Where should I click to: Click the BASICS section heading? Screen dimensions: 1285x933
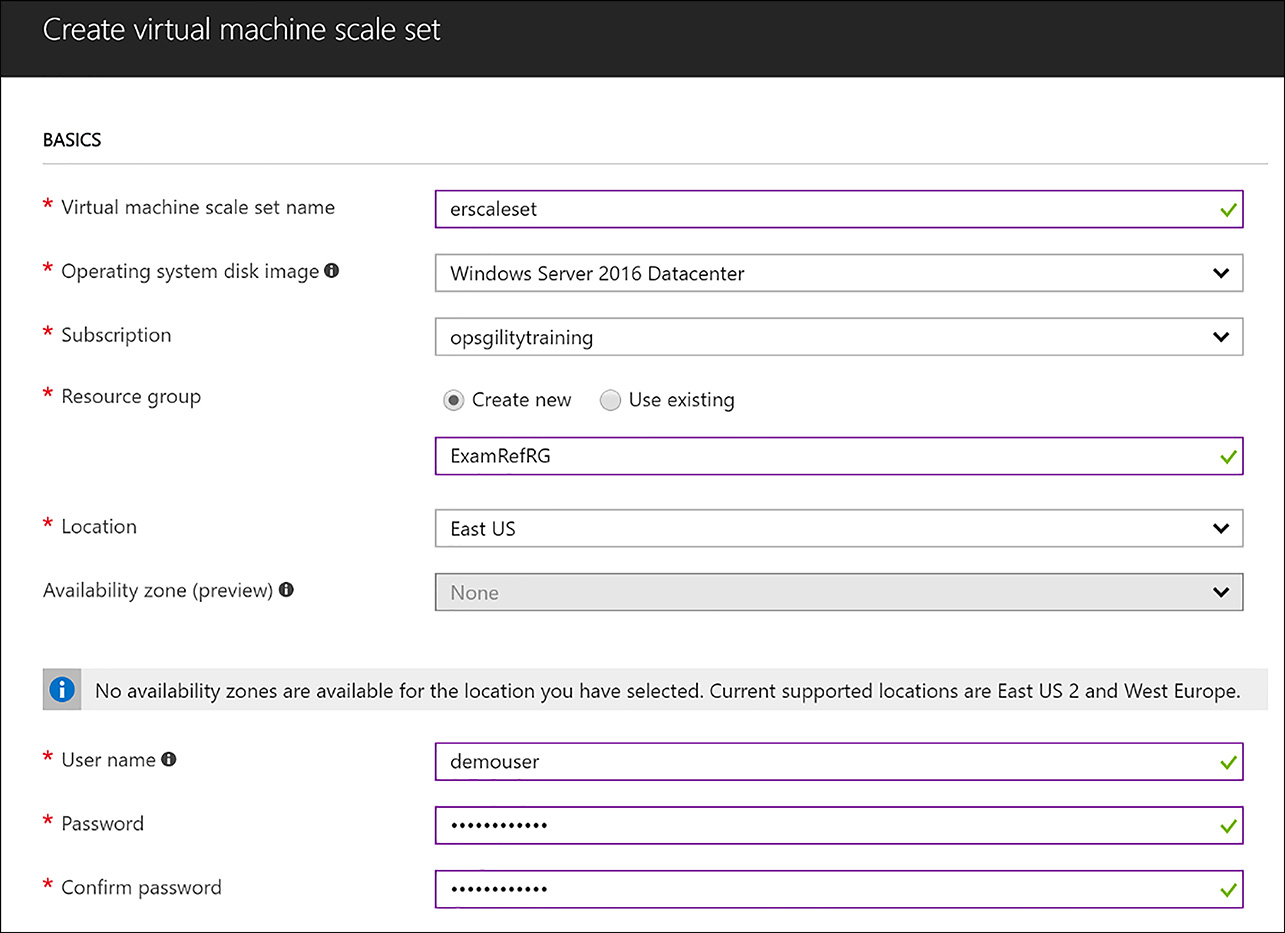click(72, 140)
